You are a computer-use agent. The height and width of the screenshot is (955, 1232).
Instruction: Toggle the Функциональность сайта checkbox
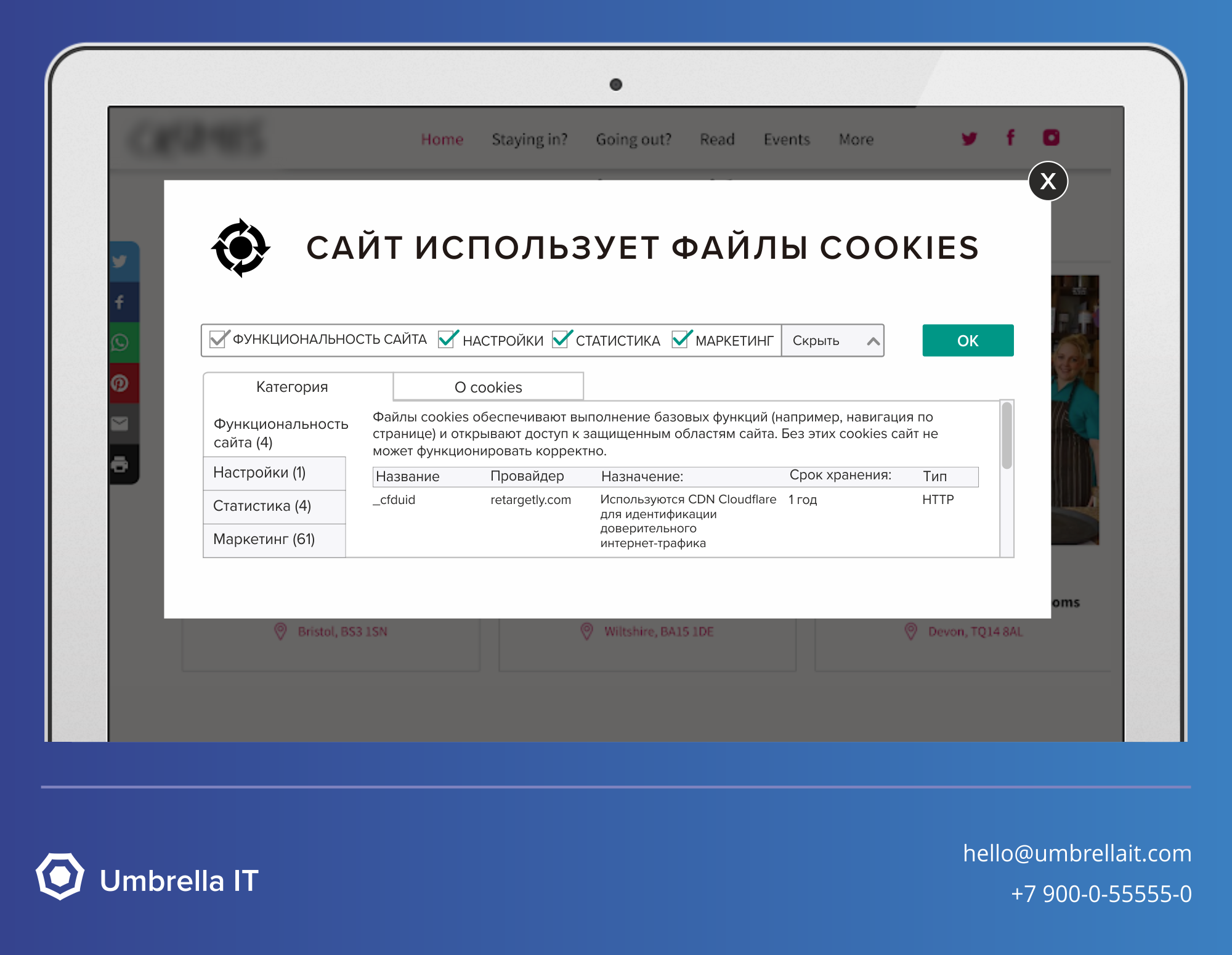point(217,339)
